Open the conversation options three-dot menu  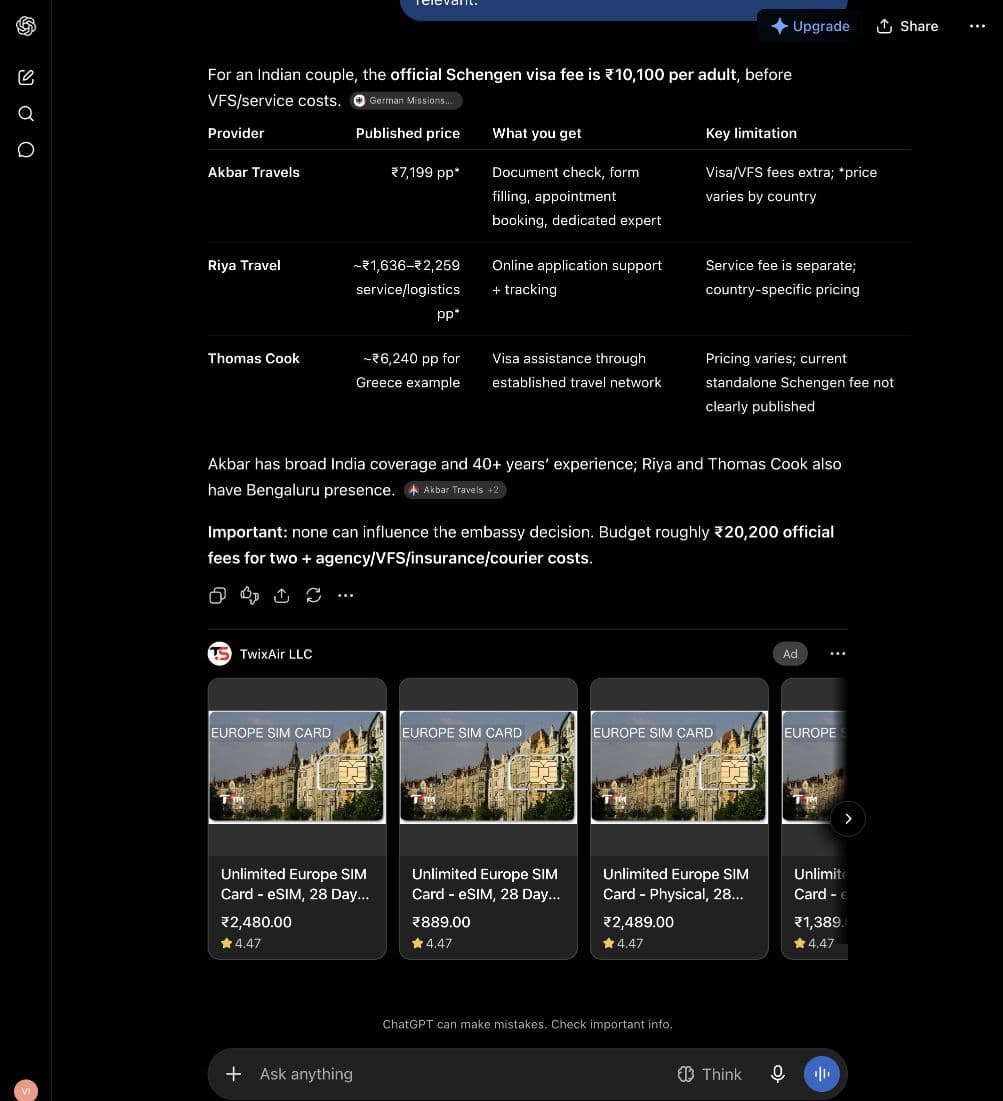coord(977,26)
